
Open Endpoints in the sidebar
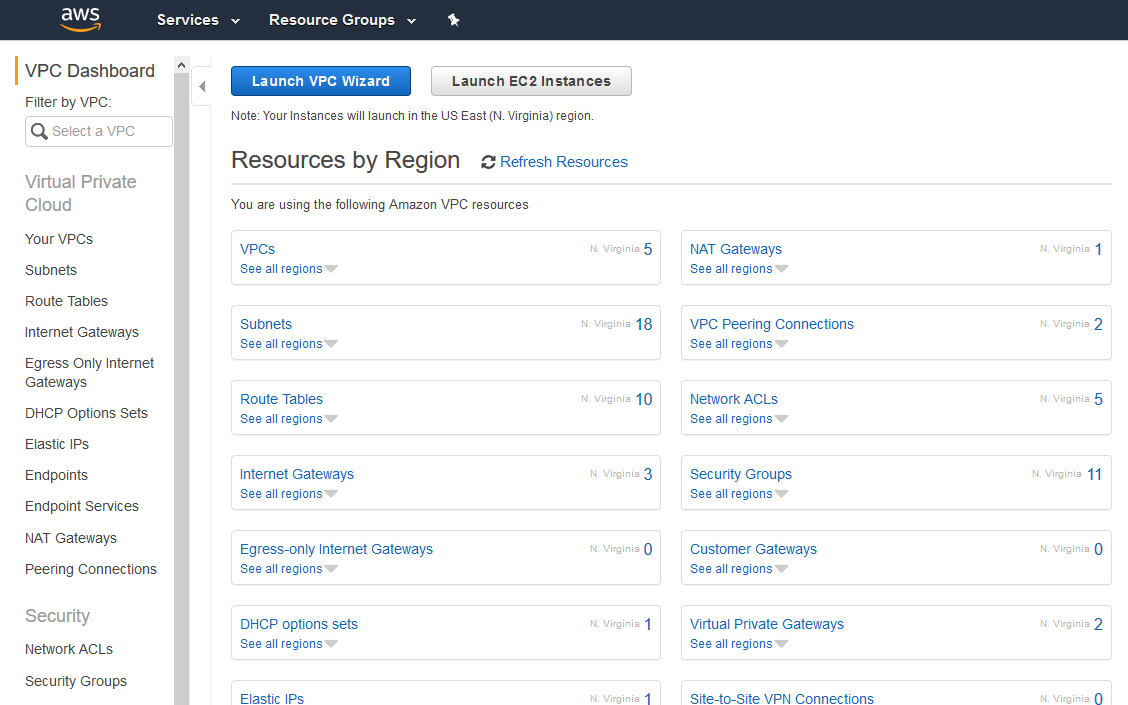pyautogui.click(x=56, y=476)
